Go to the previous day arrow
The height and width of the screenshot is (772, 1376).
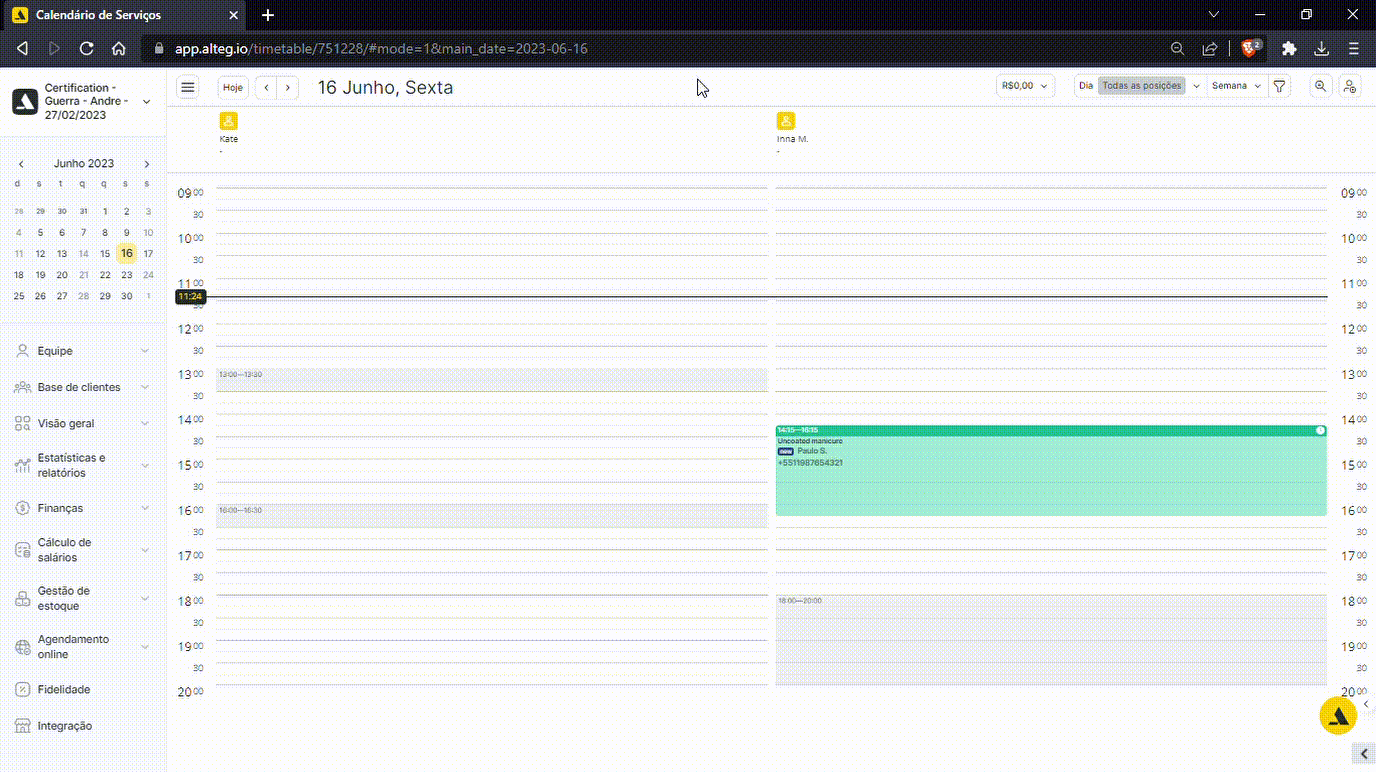[266, 88]
